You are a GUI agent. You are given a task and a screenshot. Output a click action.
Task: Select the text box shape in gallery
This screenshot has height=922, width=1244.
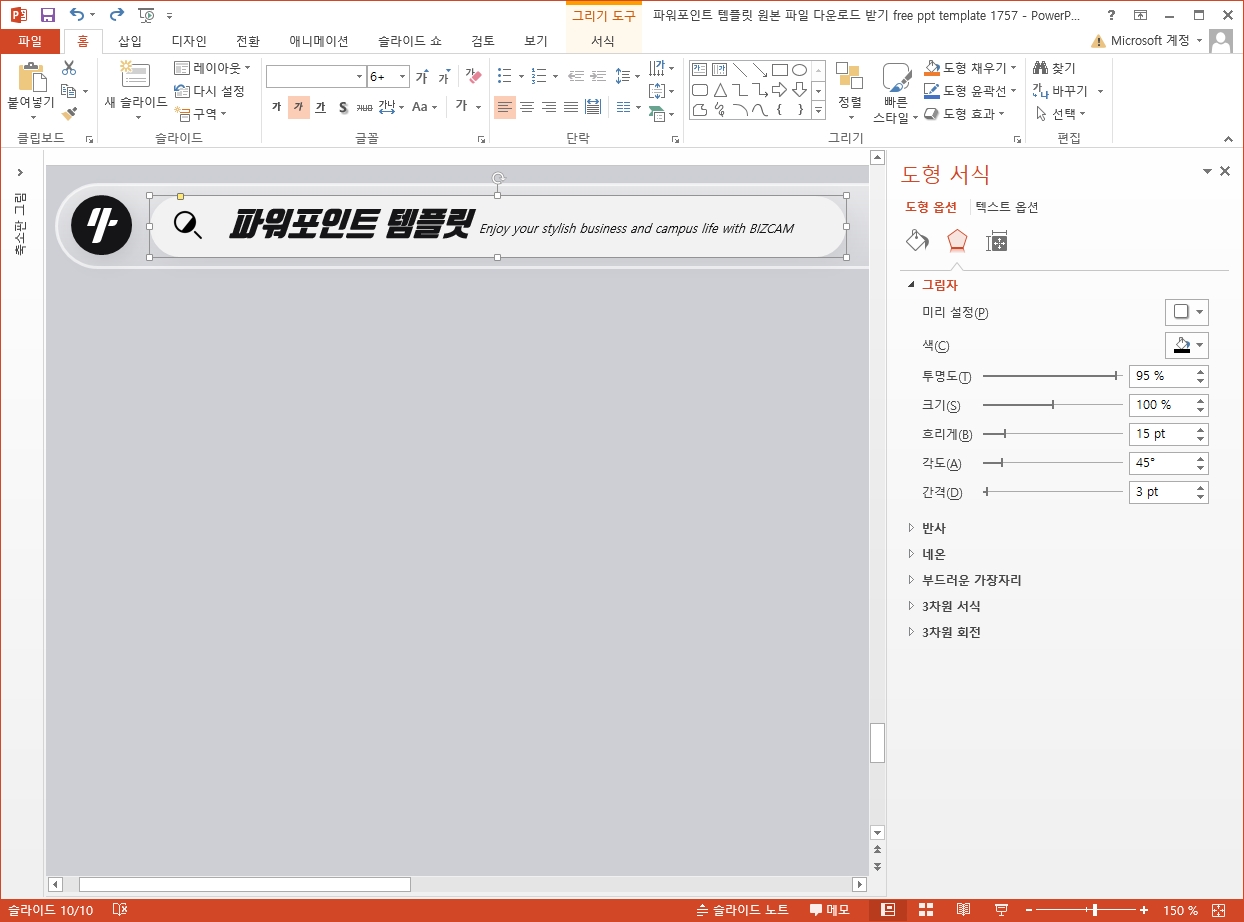pos(700,70)
